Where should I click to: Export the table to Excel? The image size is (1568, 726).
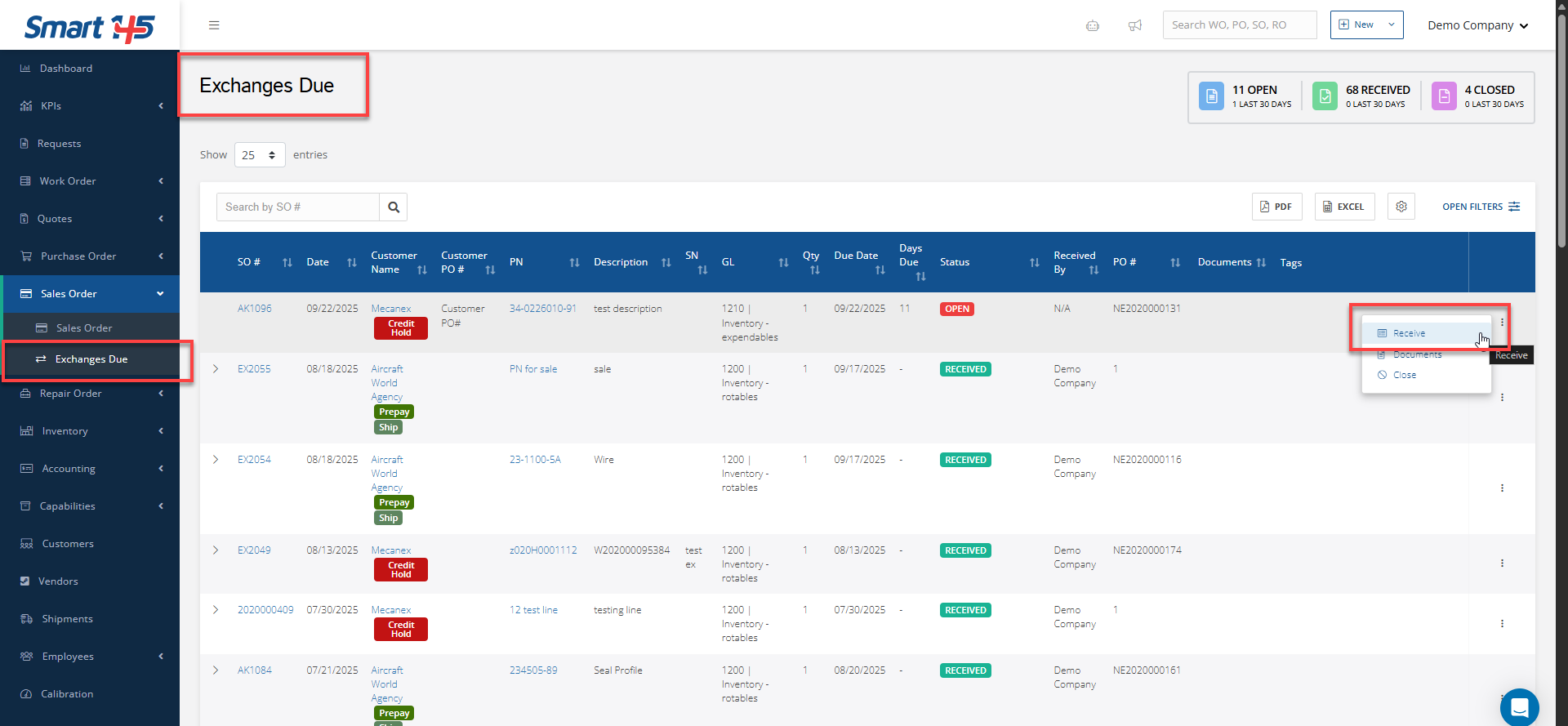click(1344, 207)
